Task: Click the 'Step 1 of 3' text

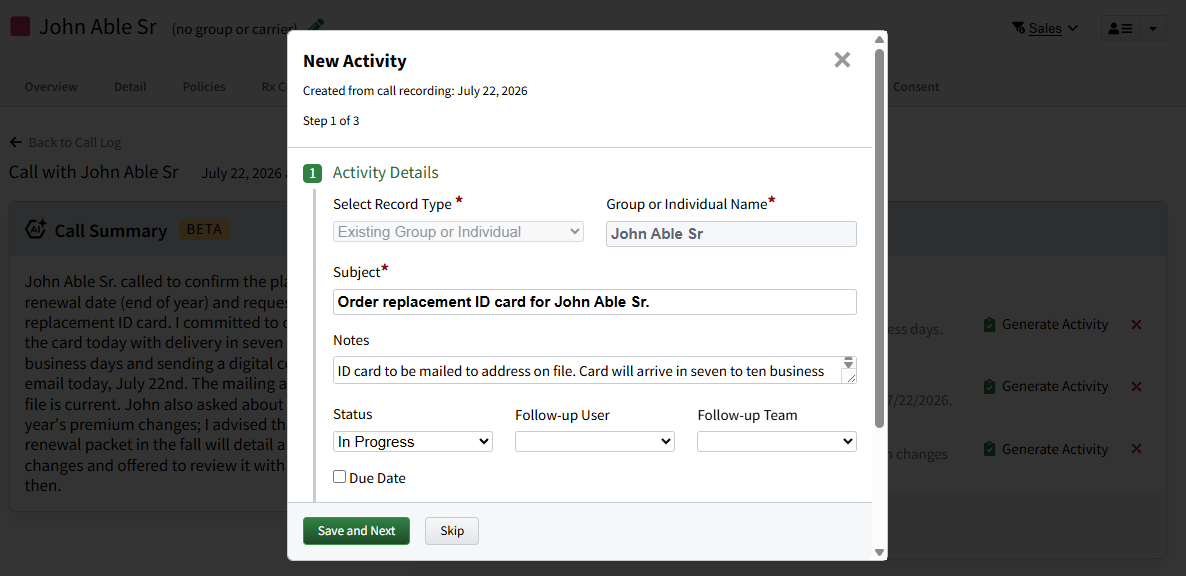Action: pyautogui.click(x=331, y=121)
